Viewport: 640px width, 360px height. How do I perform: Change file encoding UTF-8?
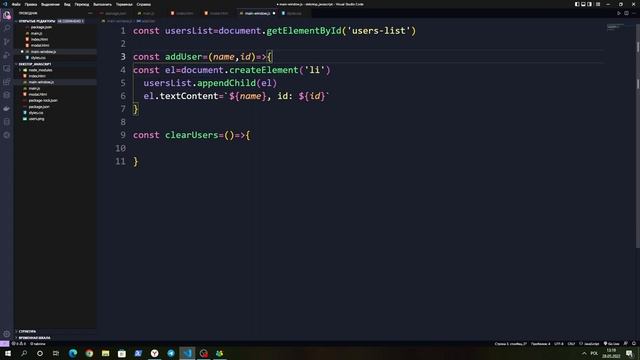coord(559,344)
